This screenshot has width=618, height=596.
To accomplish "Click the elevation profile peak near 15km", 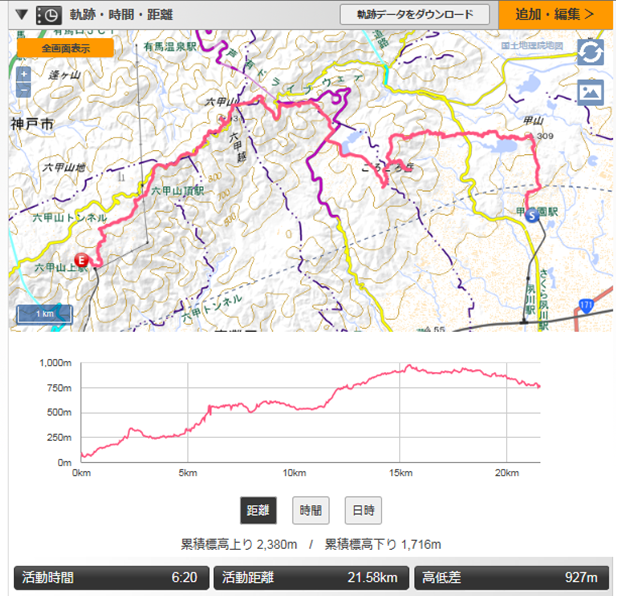I will click(408, 368).
